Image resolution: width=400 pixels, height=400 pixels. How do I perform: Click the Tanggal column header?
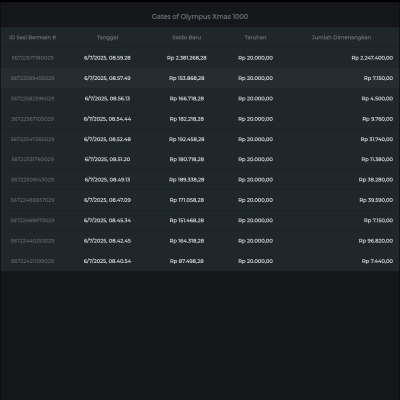click(107, 37)
